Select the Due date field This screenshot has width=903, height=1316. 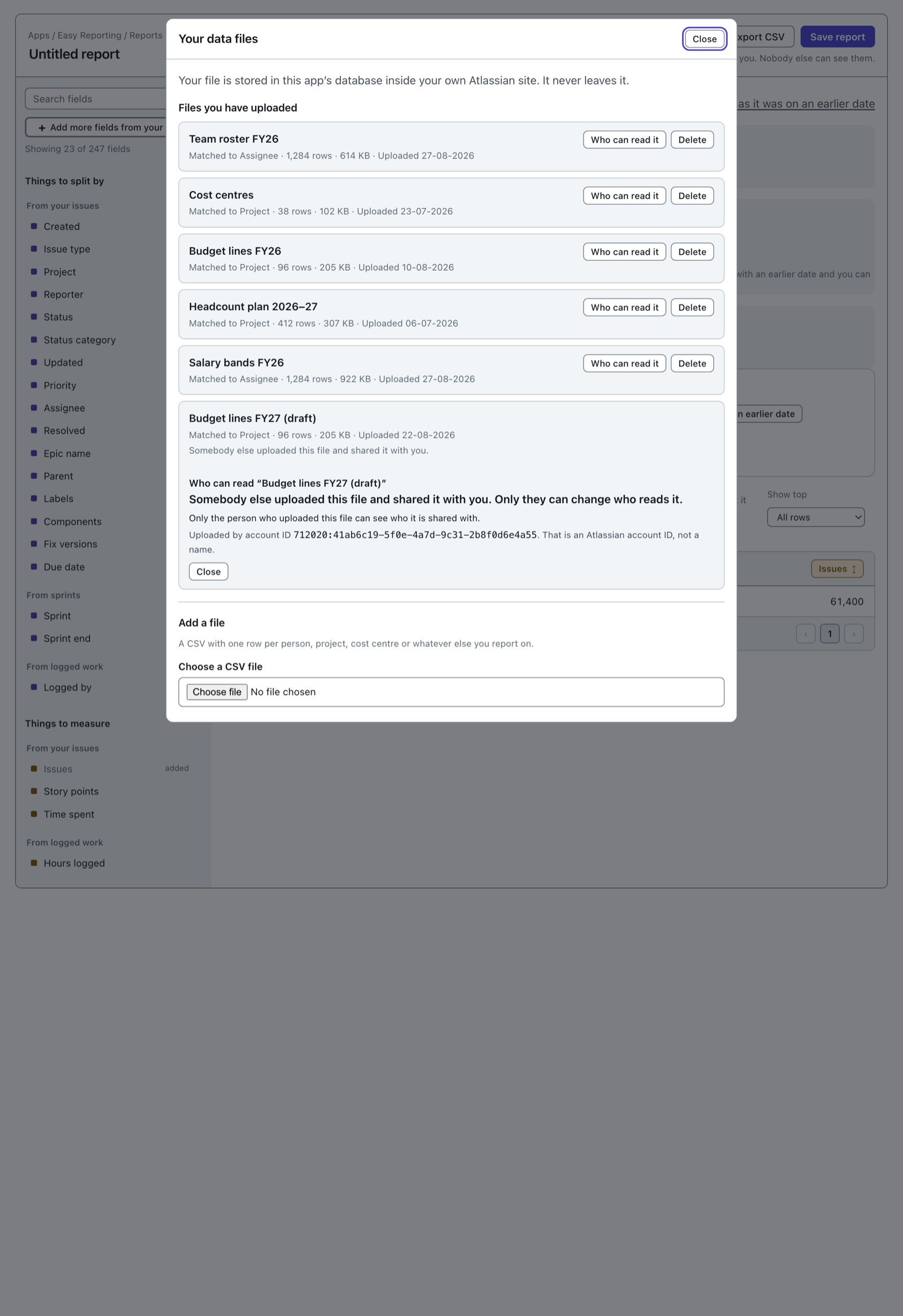click(x=64, y=567)
